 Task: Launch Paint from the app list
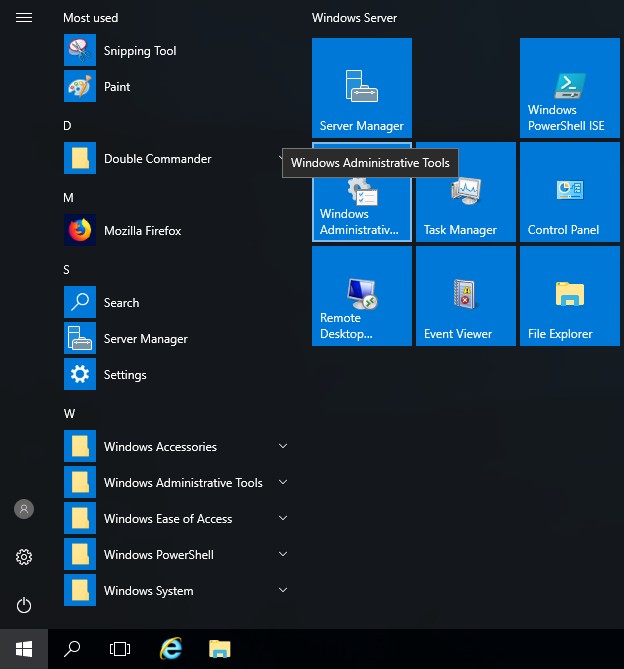tap(117, 87)
